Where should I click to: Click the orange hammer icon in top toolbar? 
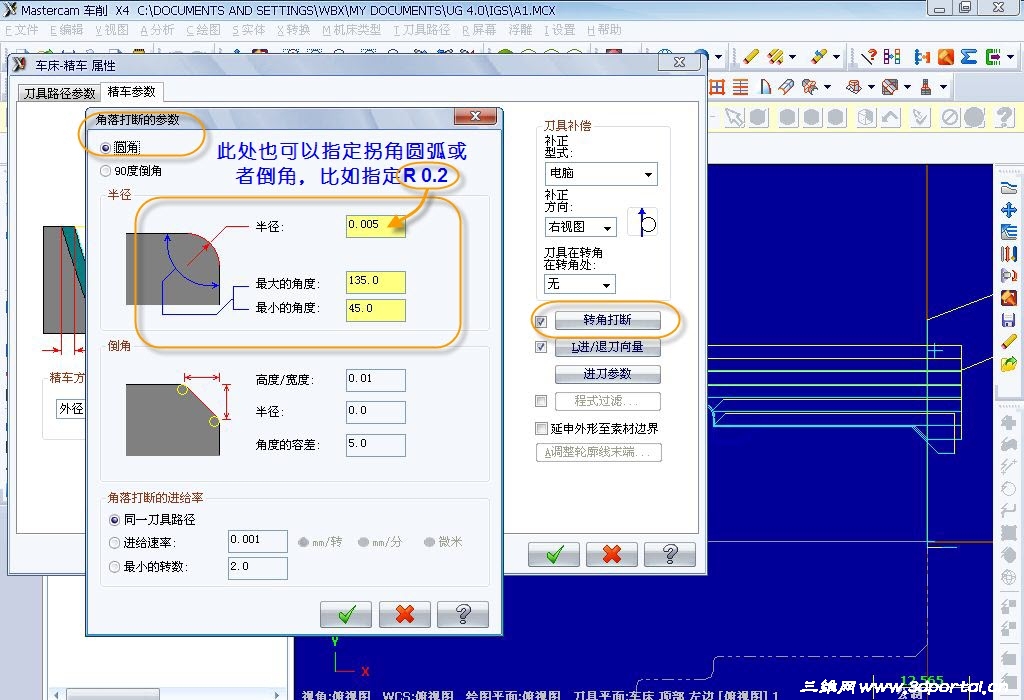945,57
